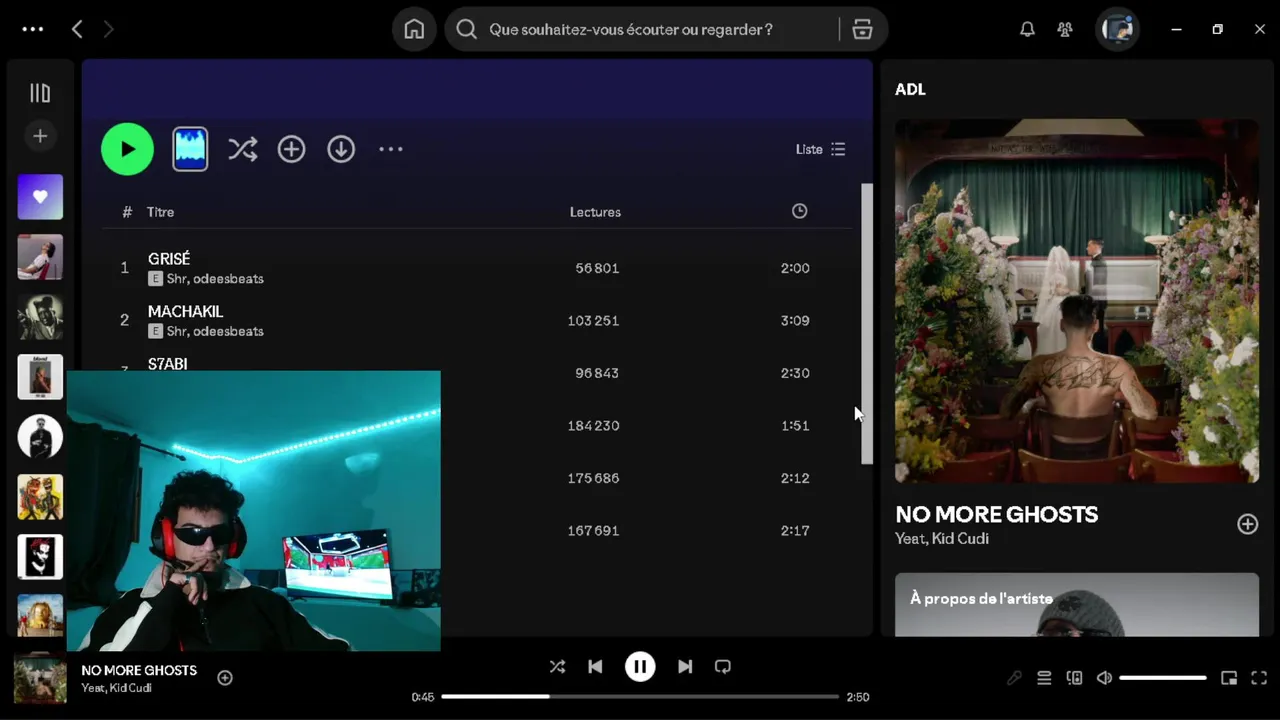Skip to the previous track

[x=595, y=667]
